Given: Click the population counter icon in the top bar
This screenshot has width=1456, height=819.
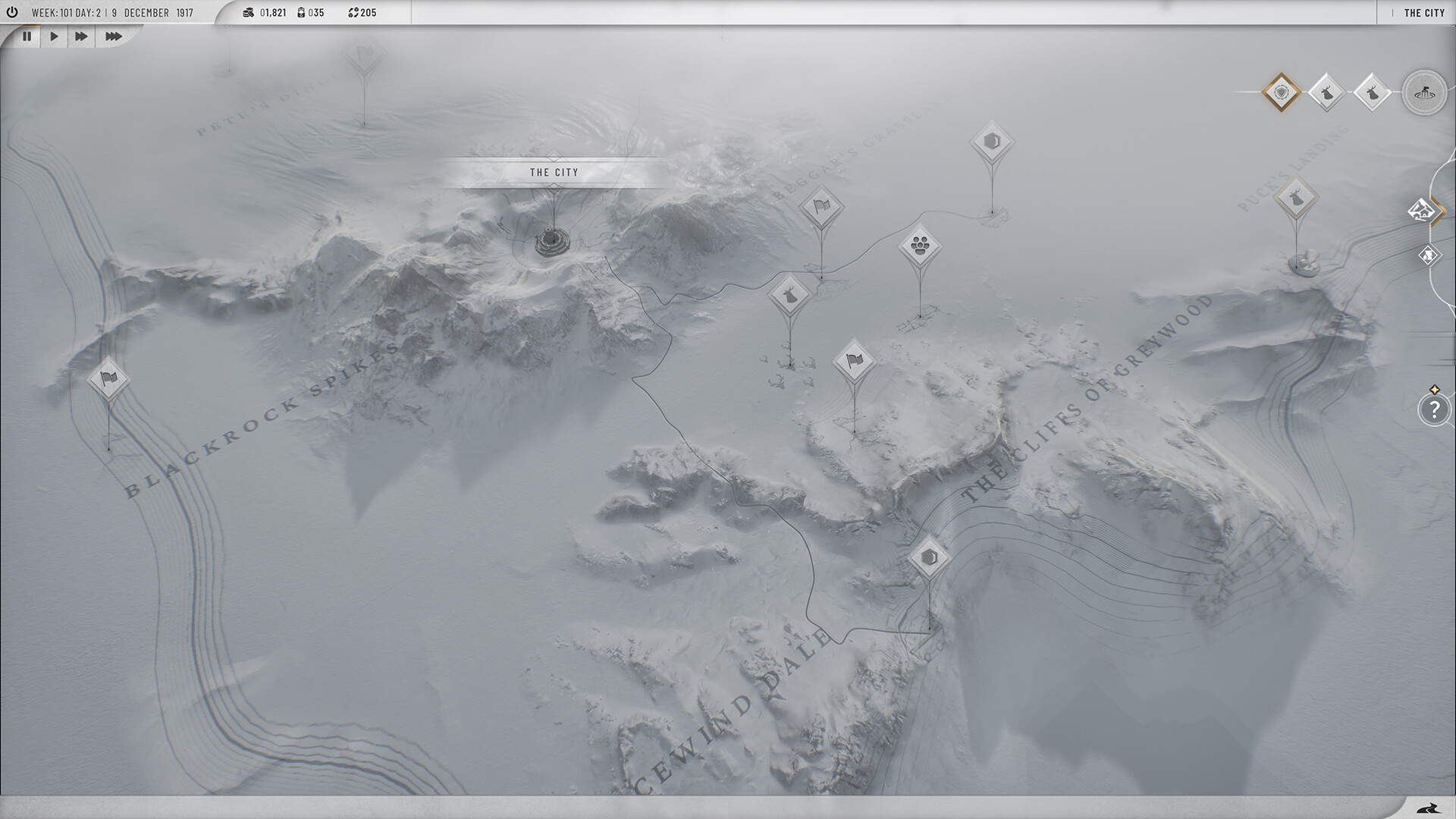Looking at the screenshot, I should [x=353, y=12].
